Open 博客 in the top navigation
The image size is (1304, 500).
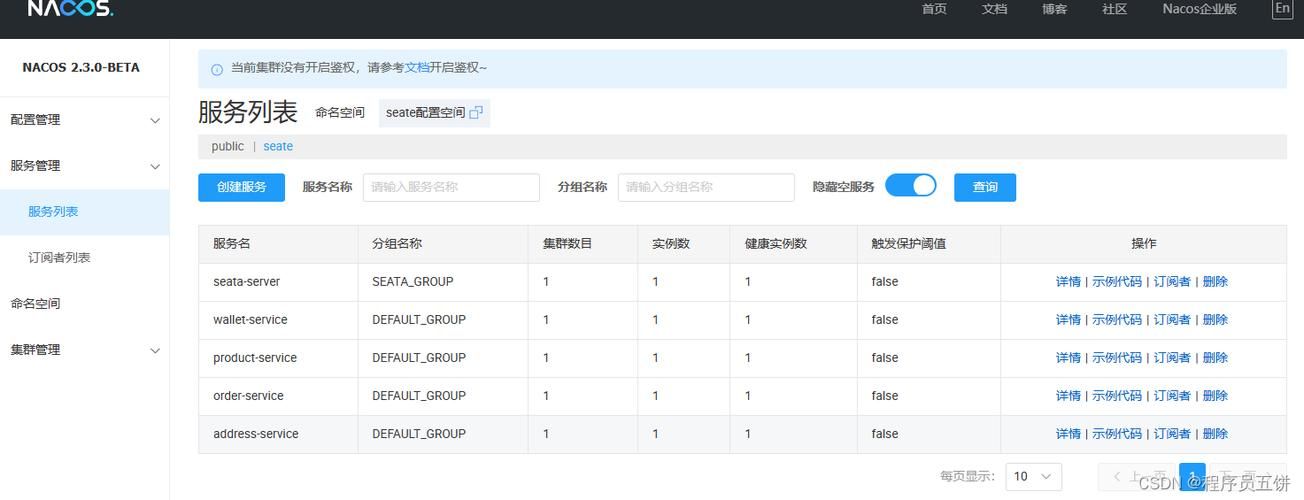[x=1054, y=9]
